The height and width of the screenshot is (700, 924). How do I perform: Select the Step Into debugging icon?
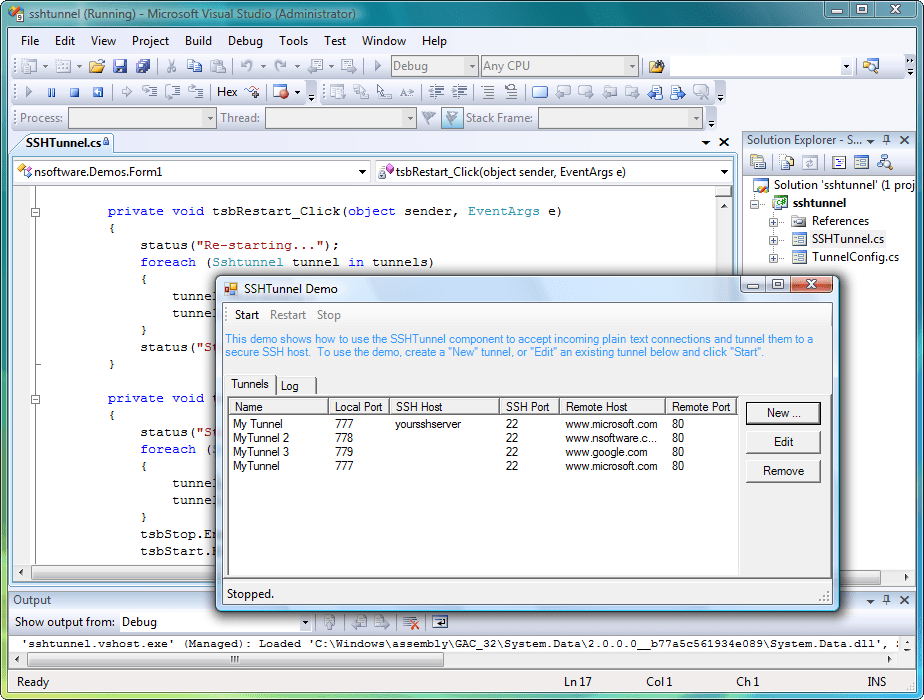(150, 92)
